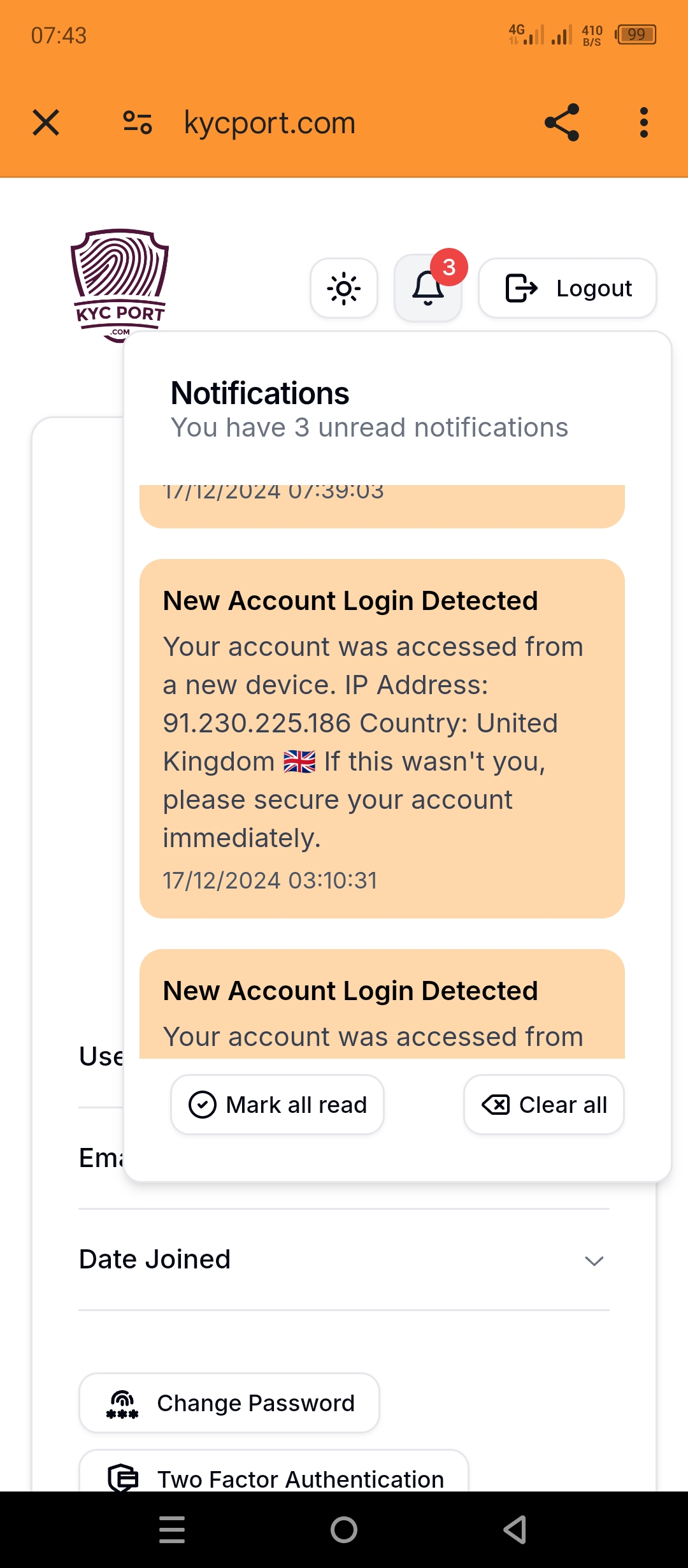Tap the kycport.com address text
The width and height of the screenshot is (688, 1568).
269,122
